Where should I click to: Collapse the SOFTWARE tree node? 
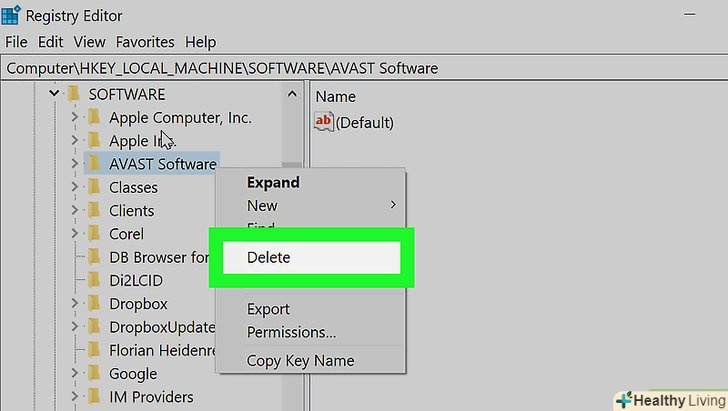pyautogui.click(x=53, y=94)
